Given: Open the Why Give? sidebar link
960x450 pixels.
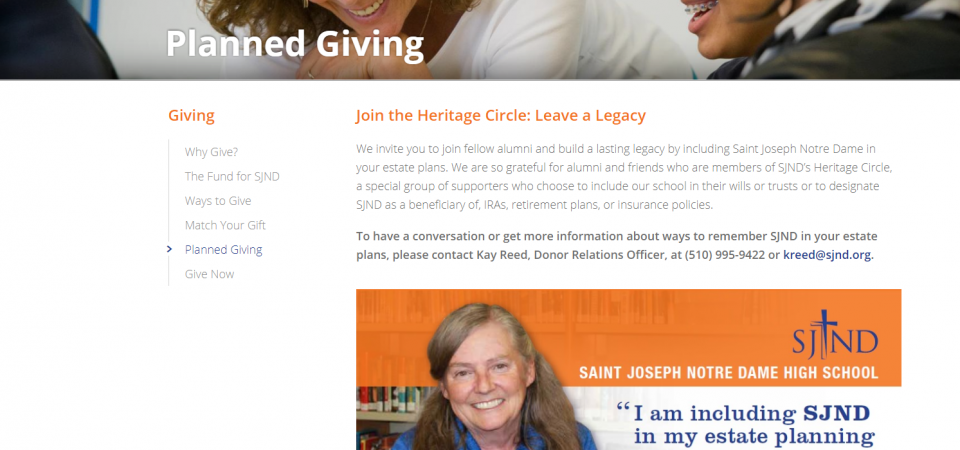Looking at the screenshot, I should pos(211,152).
